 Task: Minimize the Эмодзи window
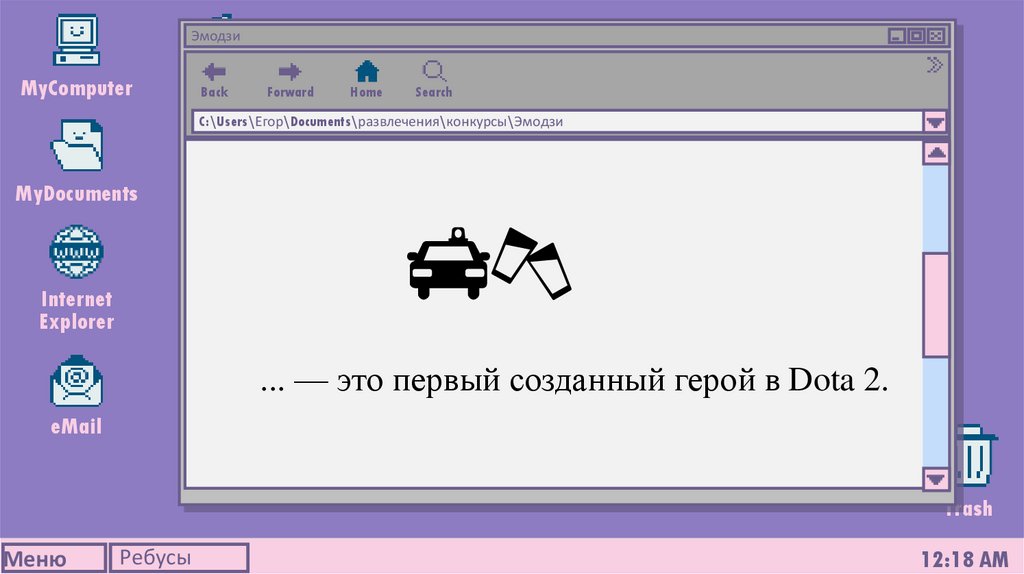coord(896,36)
